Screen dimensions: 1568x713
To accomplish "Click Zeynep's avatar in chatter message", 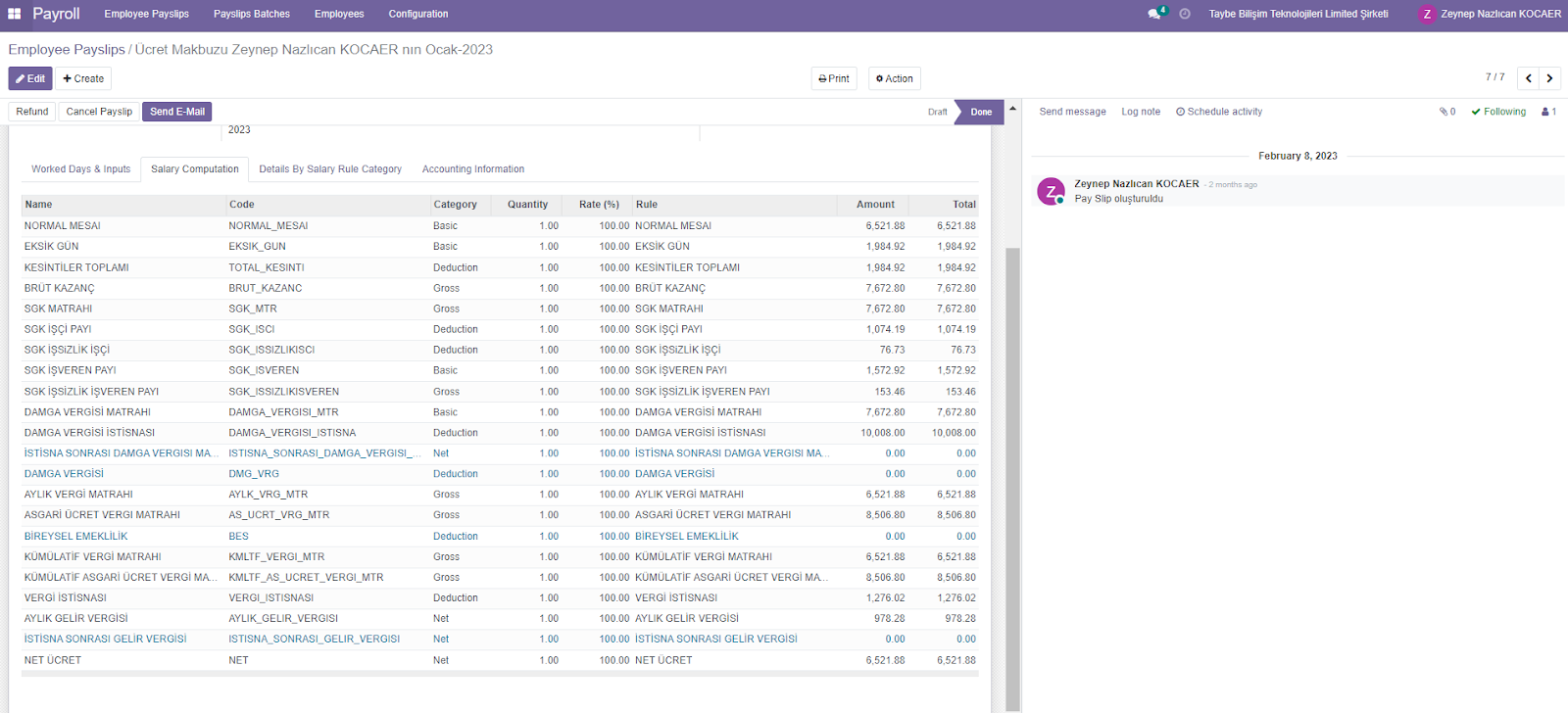I will coord(1051,191).
